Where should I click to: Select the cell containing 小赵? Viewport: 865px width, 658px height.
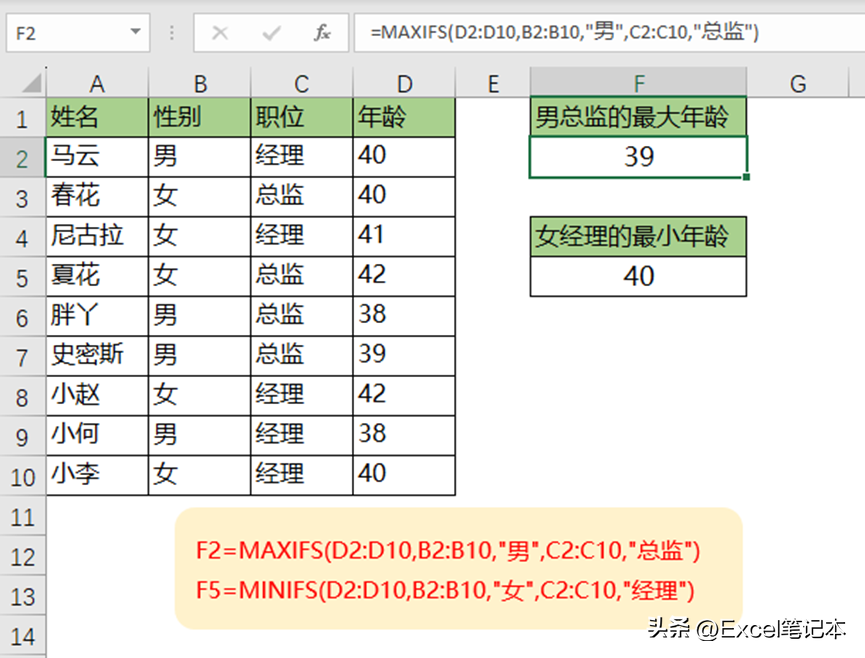tap(97, 395)
